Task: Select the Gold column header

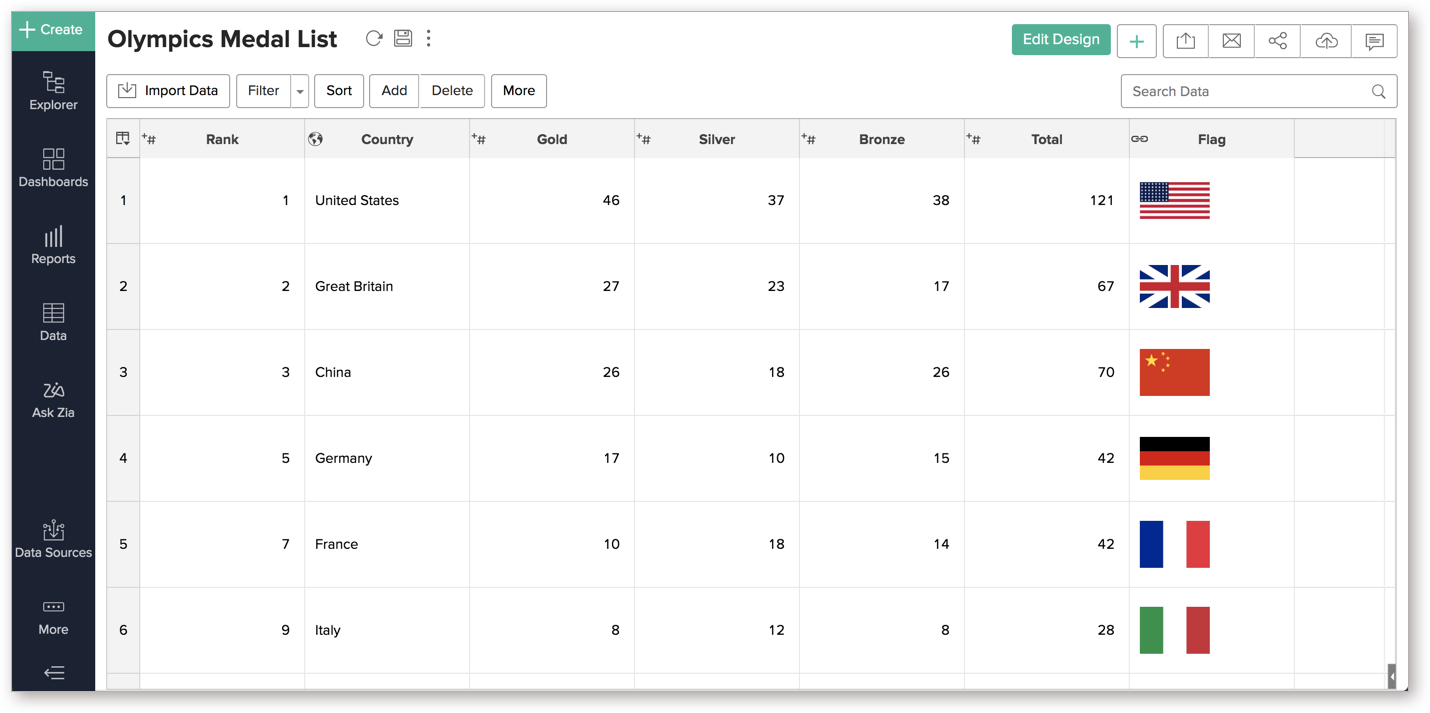Action: (x=552, y=139)
